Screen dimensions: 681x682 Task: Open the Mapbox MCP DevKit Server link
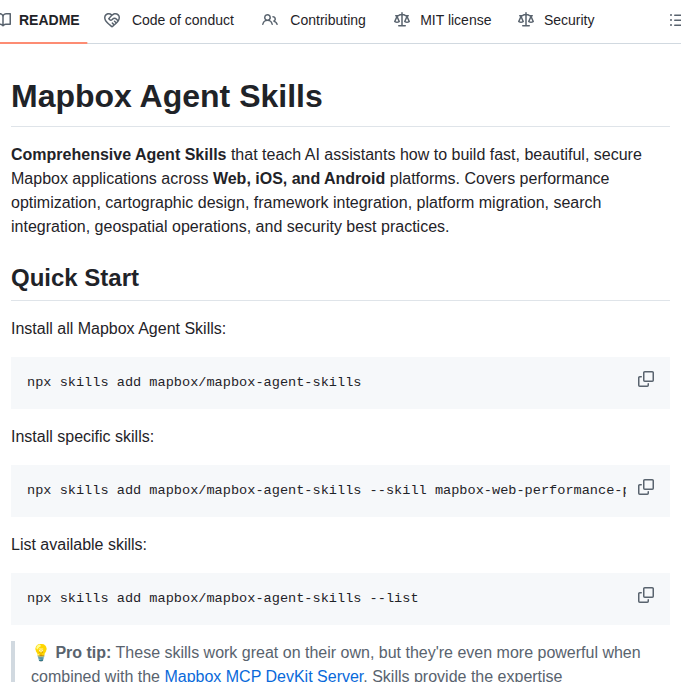pos(264,675)
